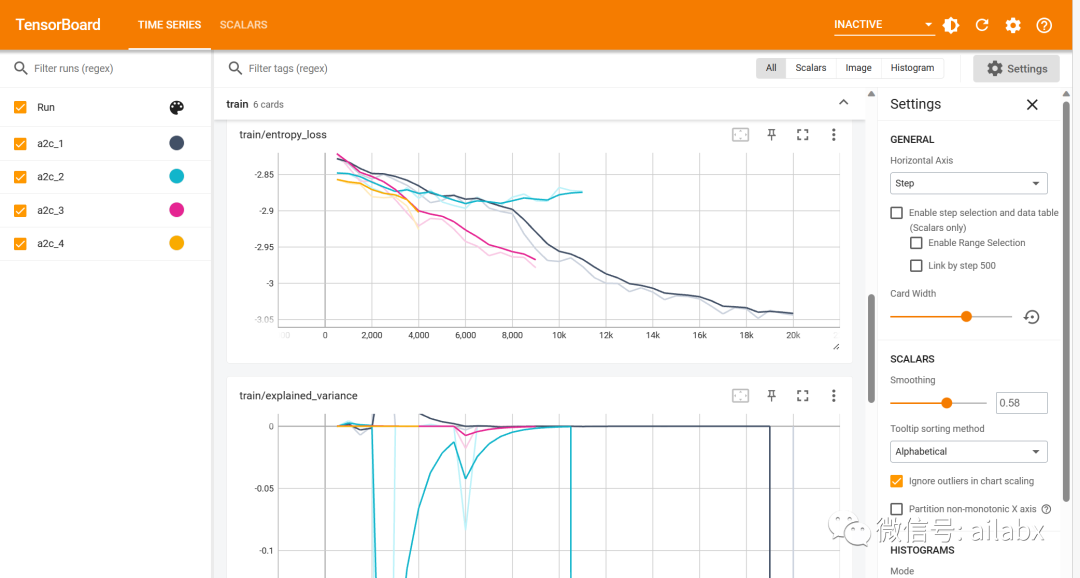Reload data with the refresh icon
Screen dimensions: 1080x578
[982, 25]
